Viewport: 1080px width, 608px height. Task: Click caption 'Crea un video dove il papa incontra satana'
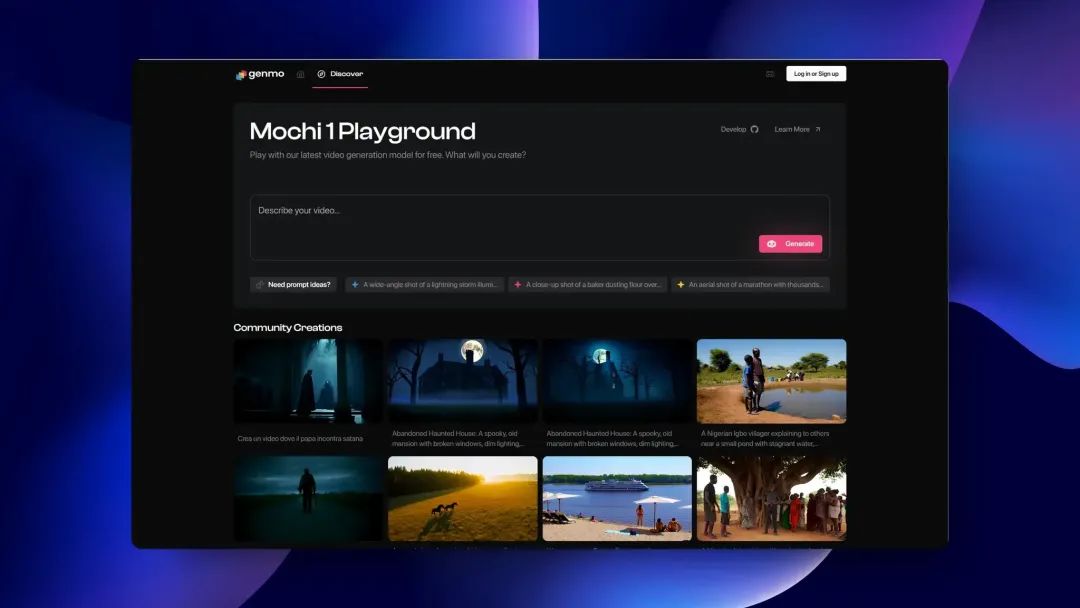coord(300,439)
